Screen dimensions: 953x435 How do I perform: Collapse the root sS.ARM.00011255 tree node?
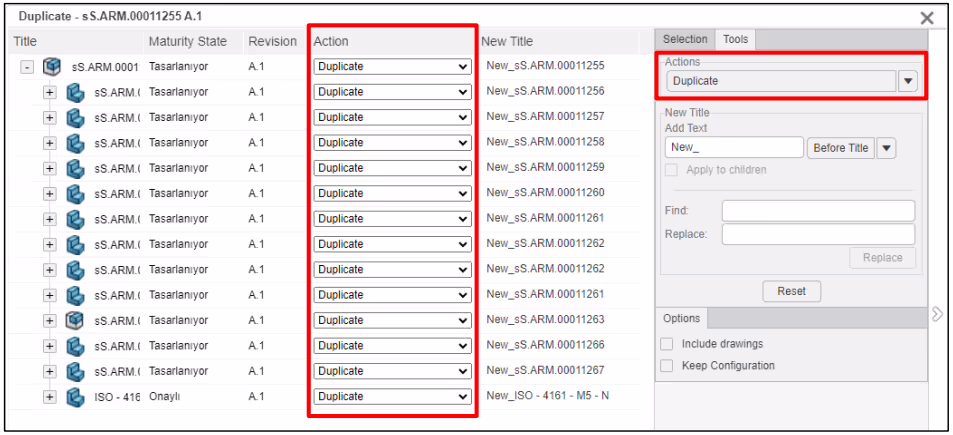[27, 67]
